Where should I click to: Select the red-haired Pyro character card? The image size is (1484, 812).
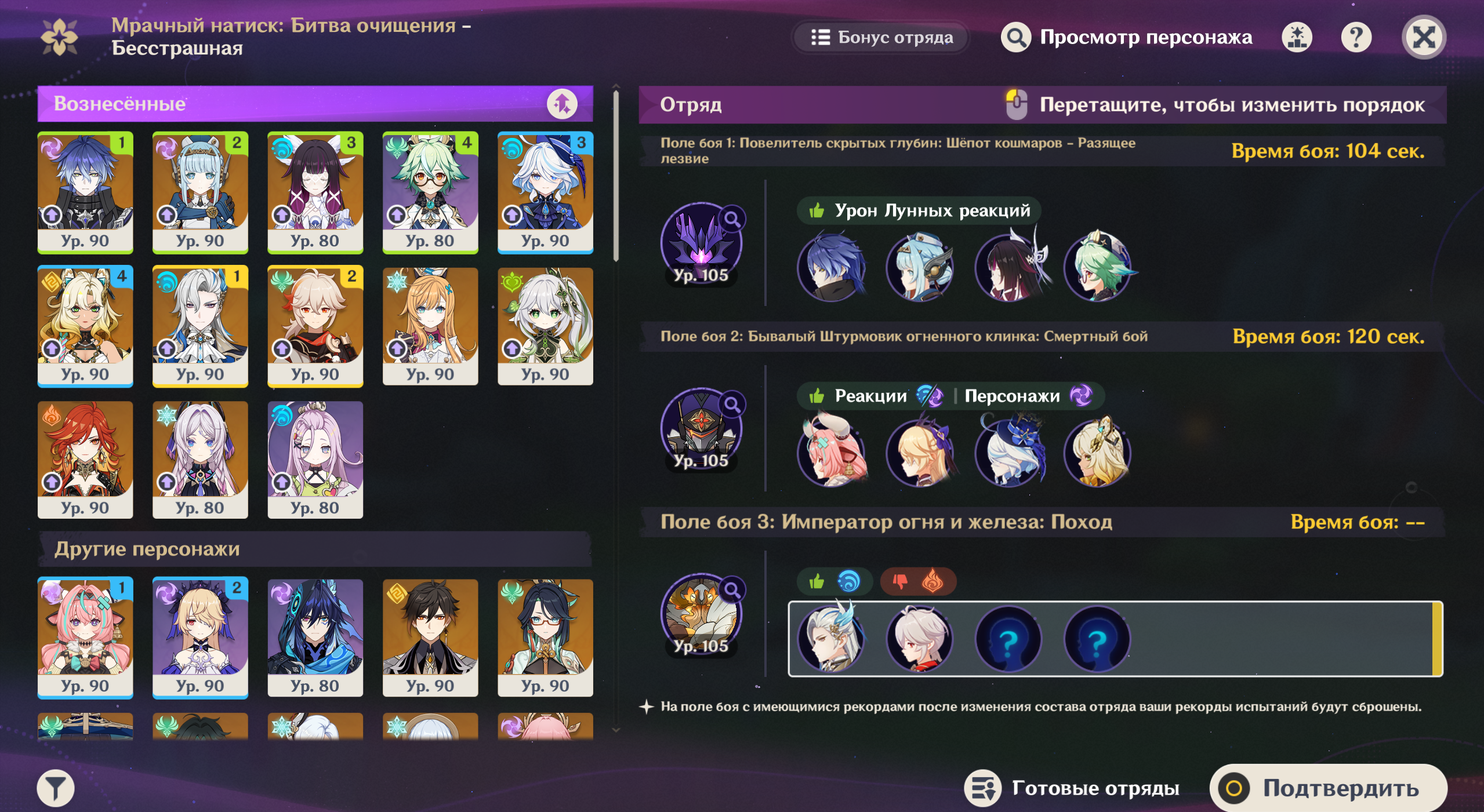[85, 460]
